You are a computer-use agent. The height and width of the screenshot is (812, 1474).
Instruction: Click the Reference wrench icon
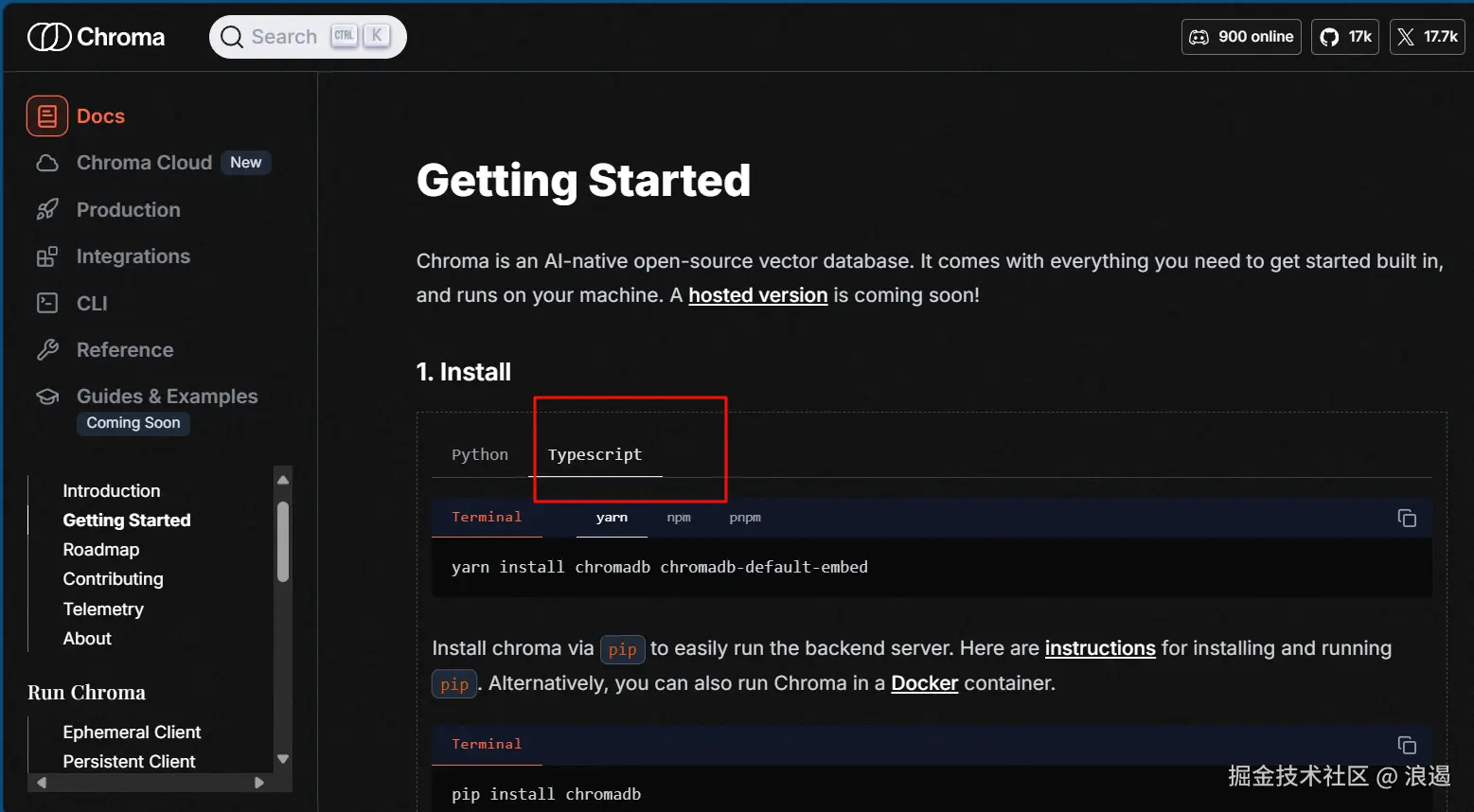pos(47,350)
